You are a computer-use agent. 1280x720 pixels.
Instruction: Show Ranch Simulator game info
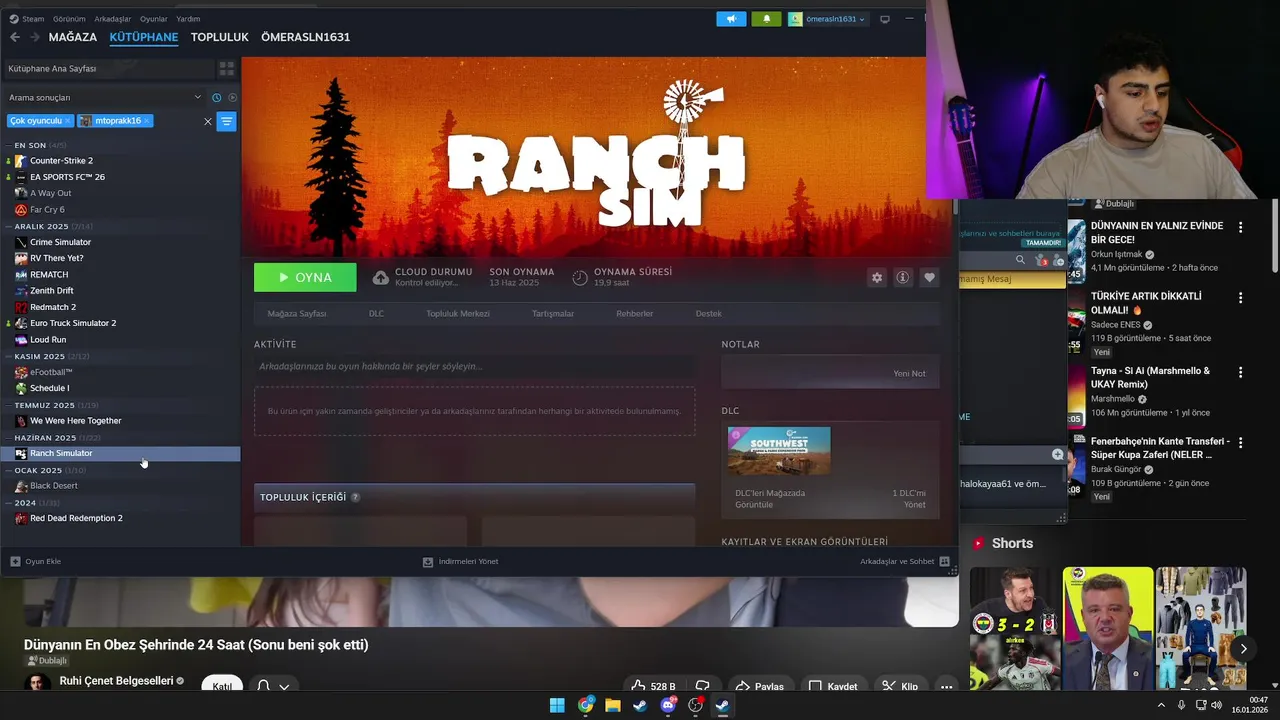(903, 278)
